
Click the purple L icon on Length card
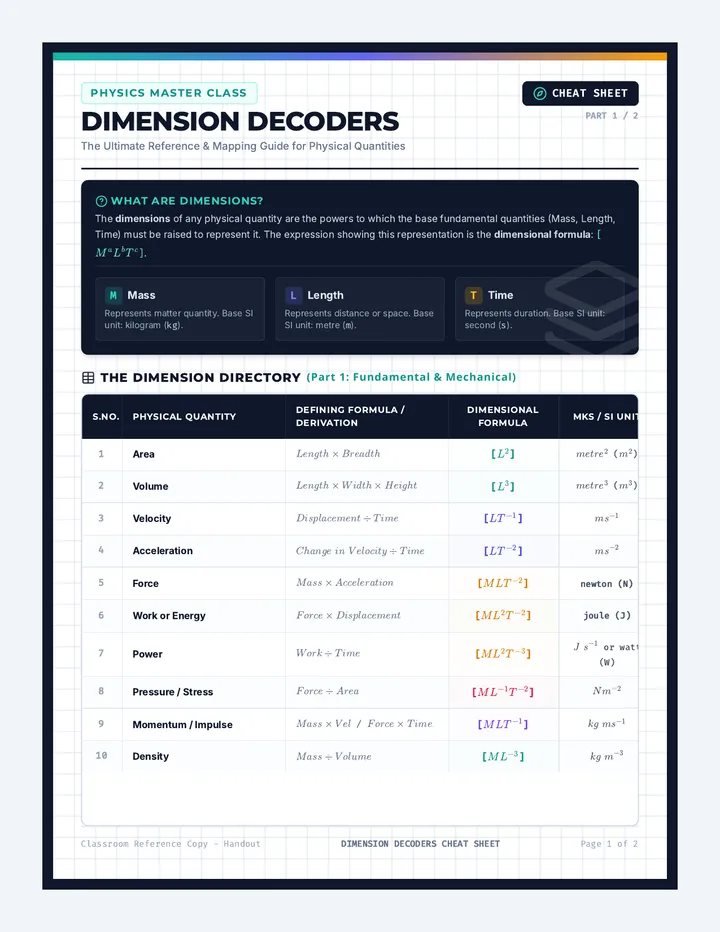click(293, 295)
